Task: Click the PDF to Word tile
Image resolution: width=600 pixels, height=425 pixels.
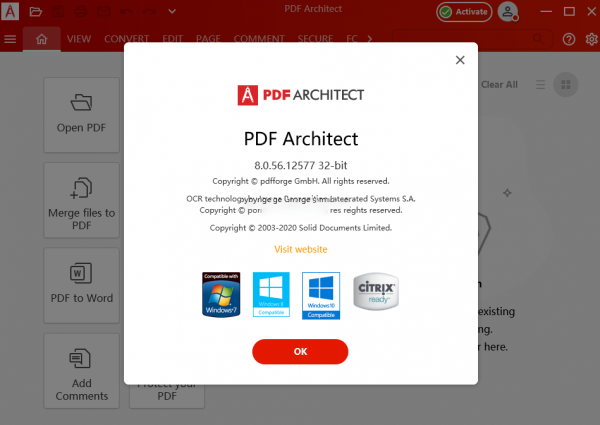Action: 82,286
